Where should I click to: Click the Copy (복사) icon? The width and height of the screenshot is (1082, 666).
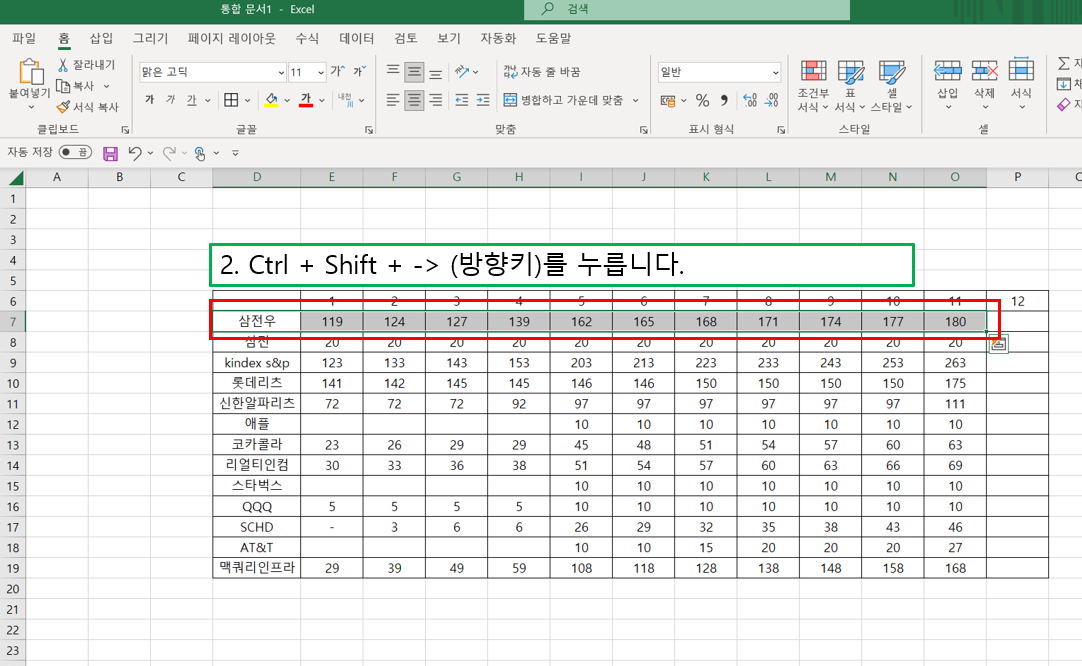63,86
